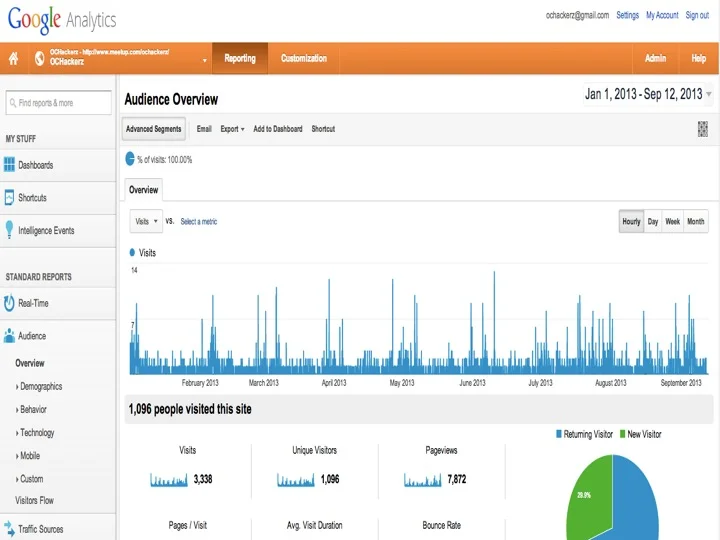720x540 pixels.
Task: Click the Shortcuts sidebar icon
Action: [x=9, y=197]
